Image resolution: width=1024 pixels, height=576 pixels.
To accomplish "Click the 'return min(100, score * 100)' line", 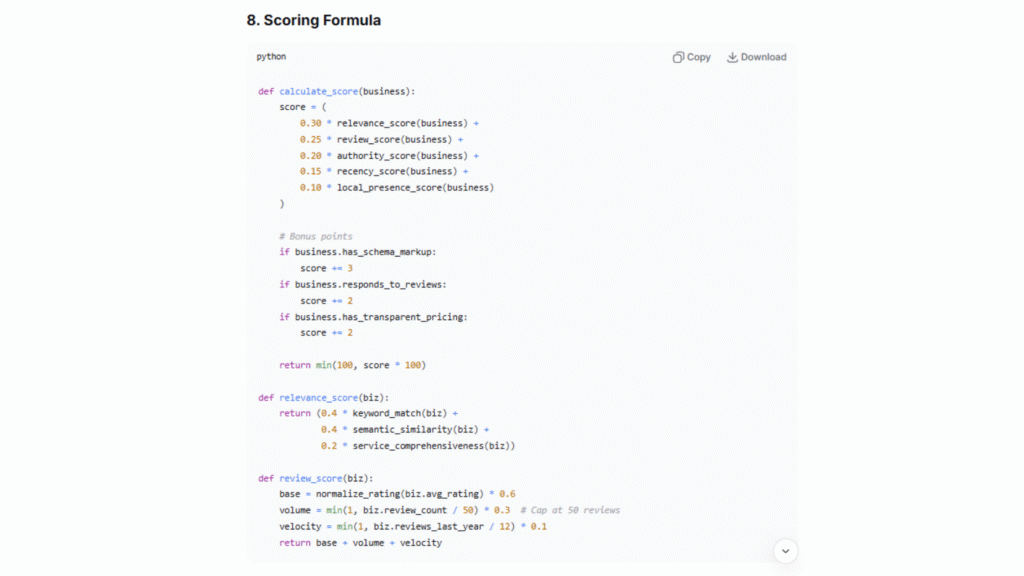I will point(353,365).
